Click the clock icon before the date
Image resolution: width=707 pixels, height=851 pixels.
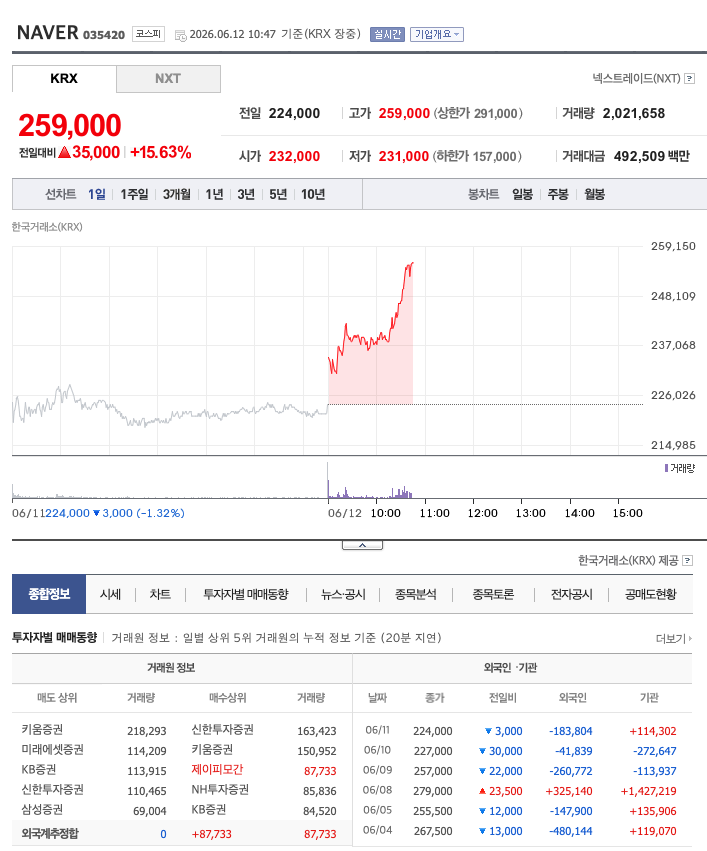[x=181, y=36]
